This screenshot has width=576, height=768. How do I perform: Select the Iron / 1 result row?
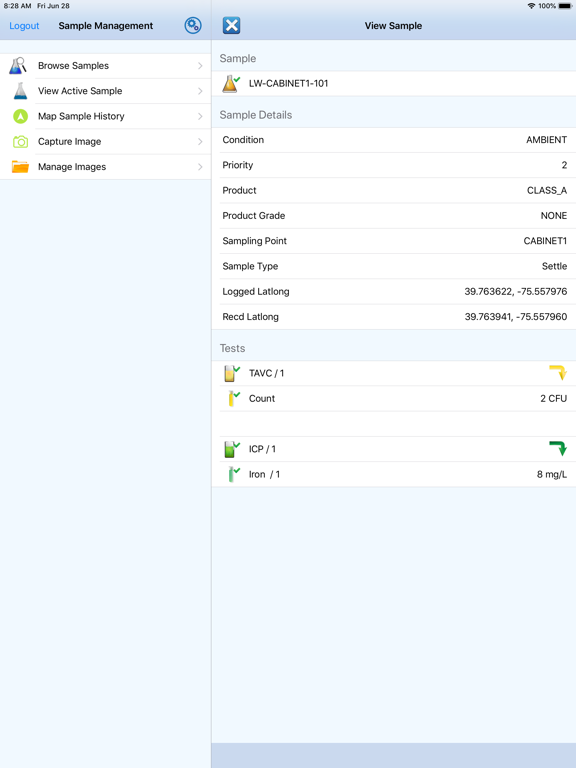394,474
